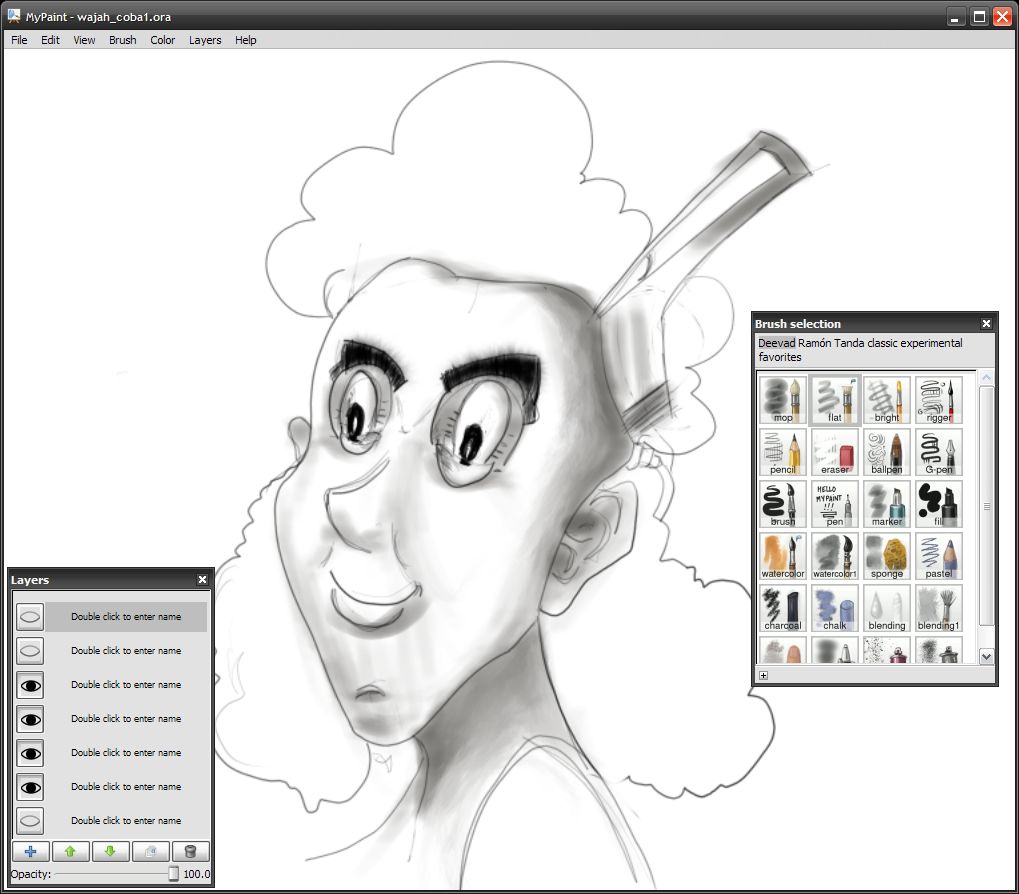This screenshot has width=1019, height=894.
Task: Expand more brush groups with the plus expander
Action: (763, 675)
